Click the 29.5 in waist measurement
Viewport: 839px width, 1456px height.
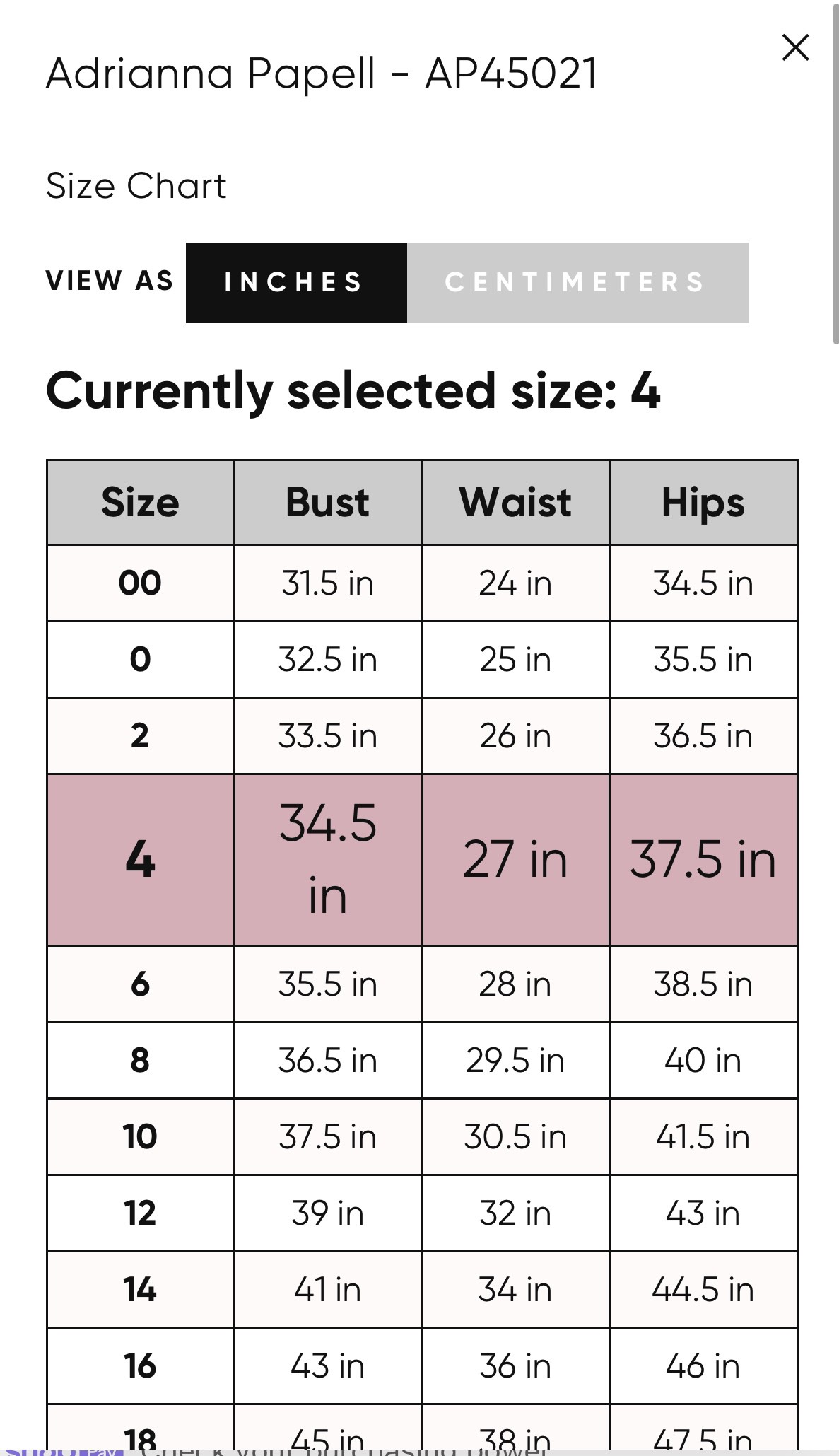(x=515, y=1061)
